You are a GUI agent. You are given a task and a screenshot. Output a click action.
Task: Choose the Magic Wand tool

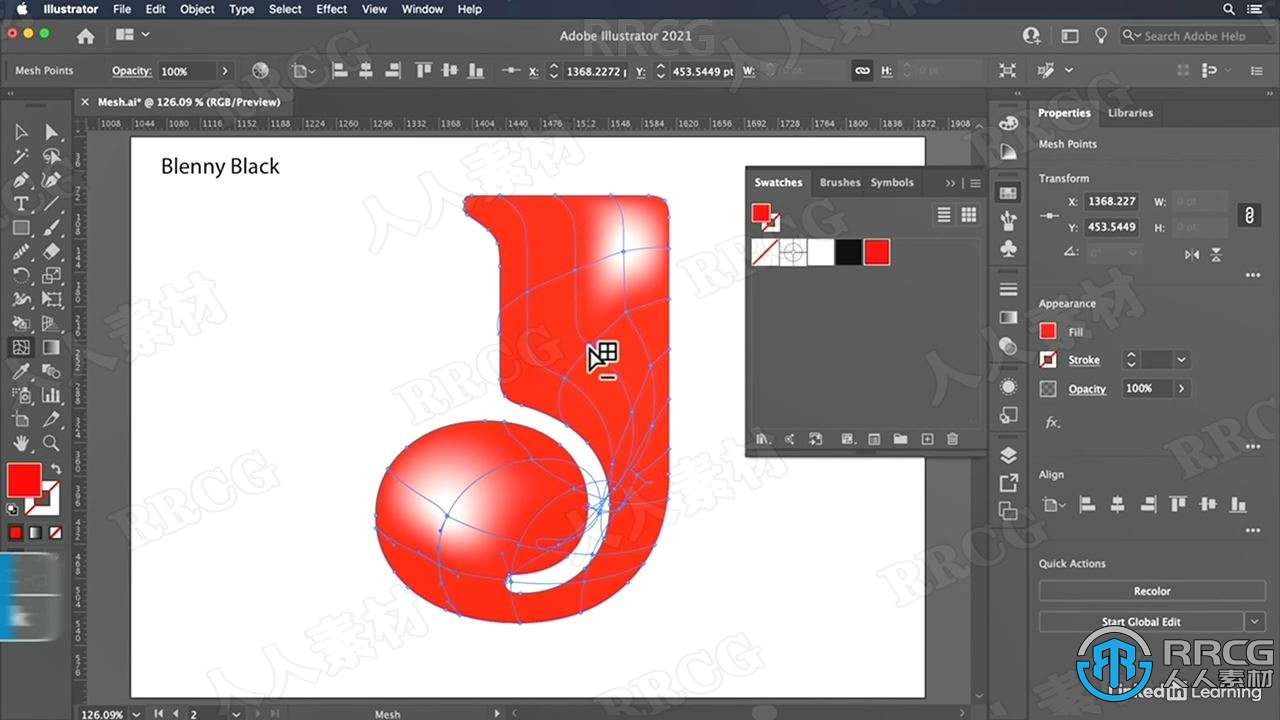pyautogui.click(x=21, y=157)
